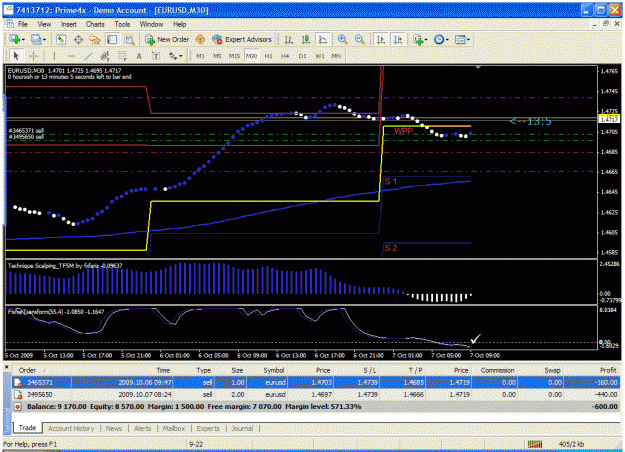Switch chart to line chart view

[x=323, y=39]
